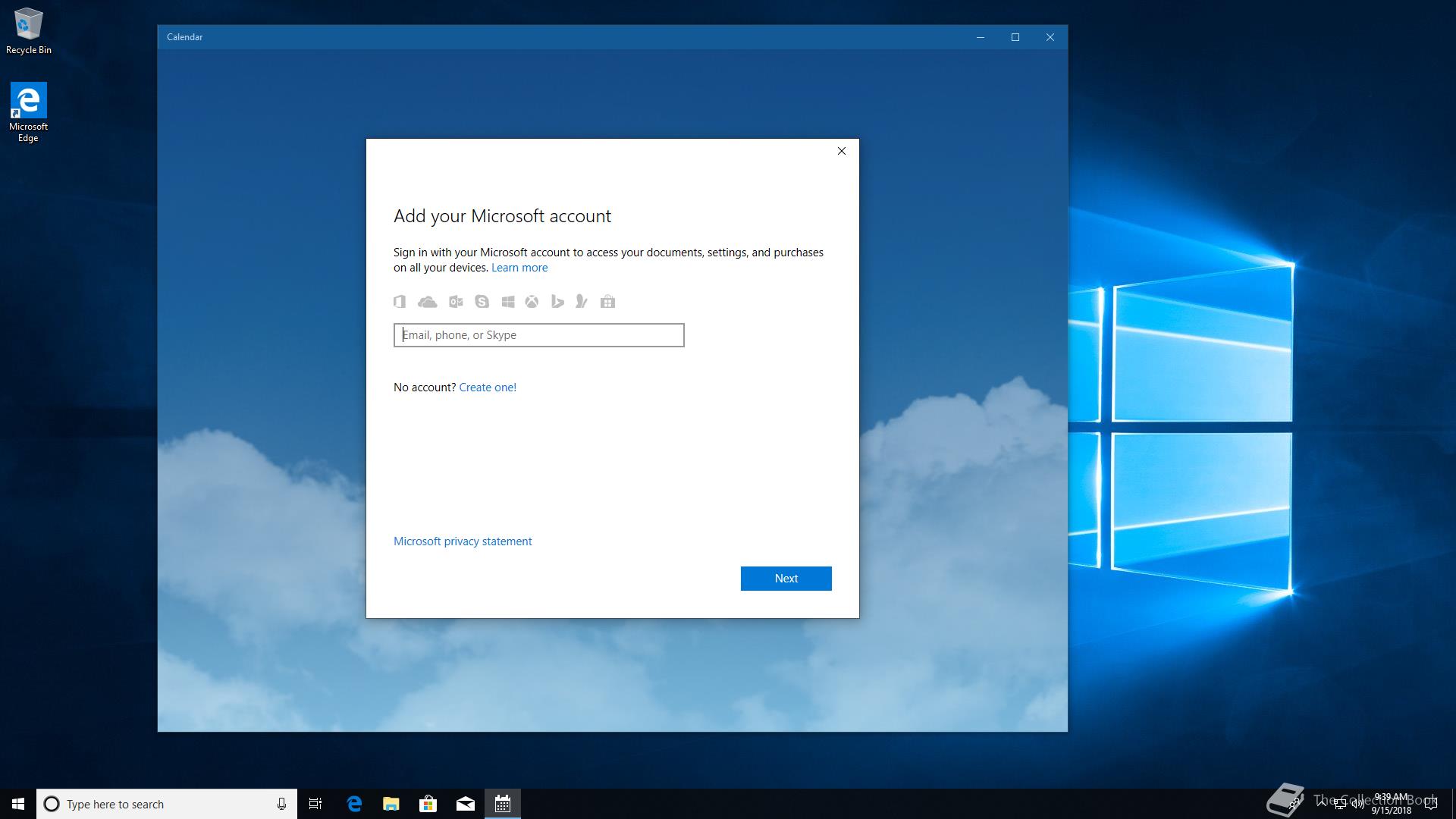The image size is (1456, 819).
Task: Open the Mail app from the taskbar
Action: 466,804
